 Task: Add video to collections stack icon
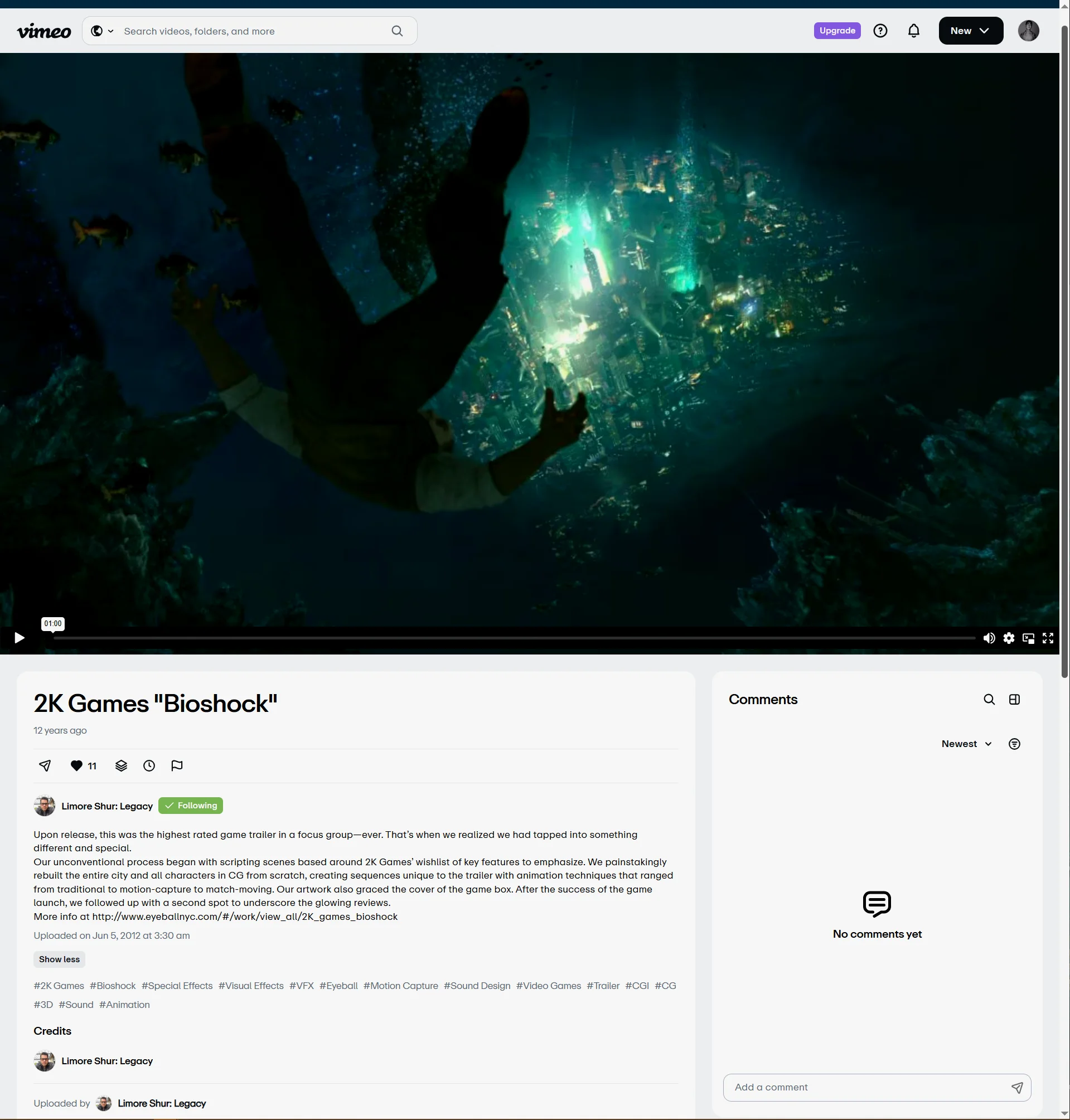[x=121, y=765]
